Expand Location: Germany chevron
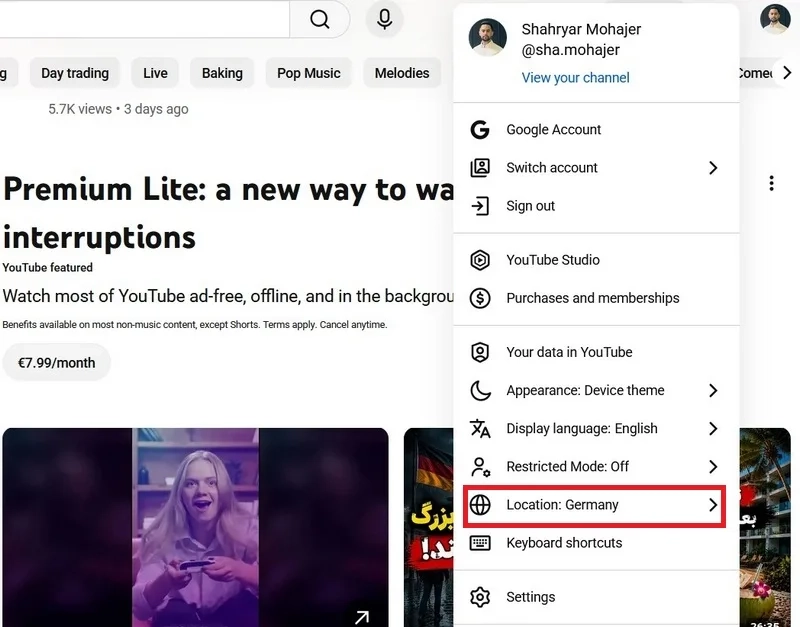The image size is (800, 627). pyautogui.click(x=713, y=505)
